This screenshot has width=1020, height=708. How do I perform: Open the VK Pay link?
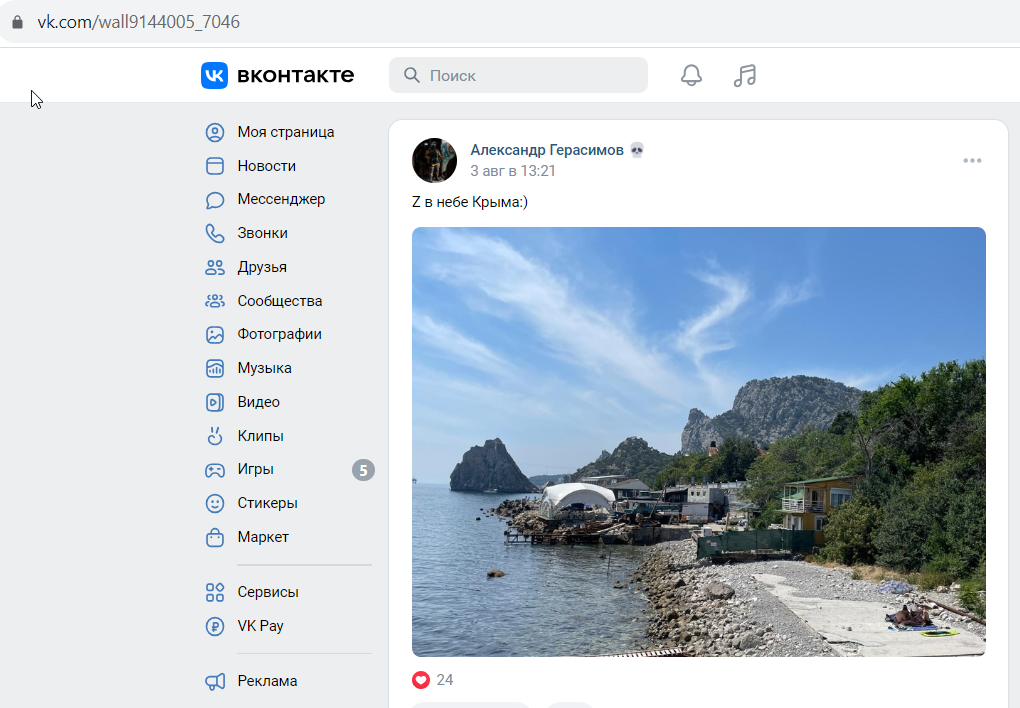coord(260,626)
